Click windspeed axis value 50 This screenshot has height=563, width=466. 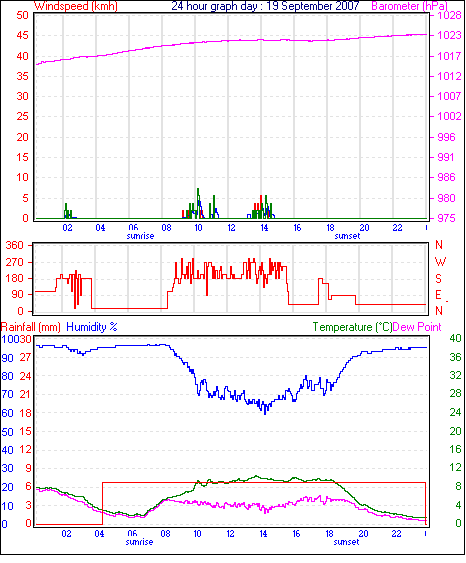[x=23, y=15]
